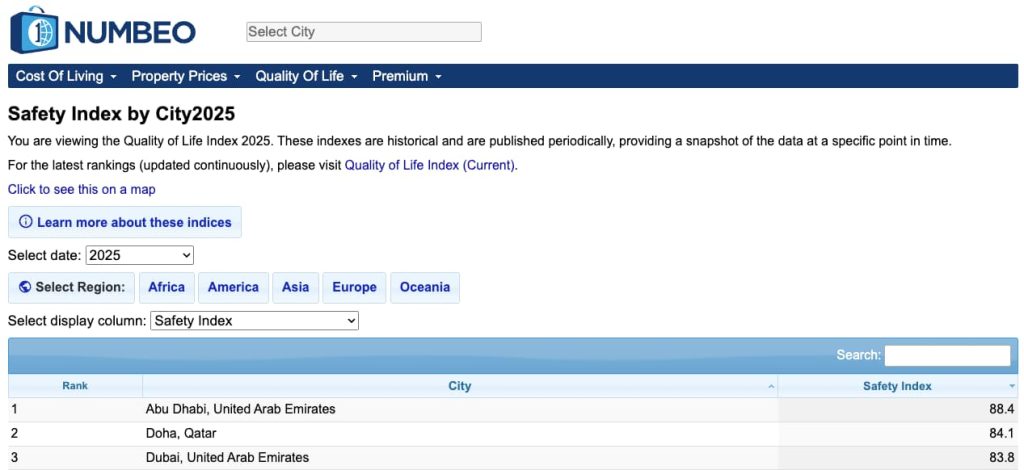This screenshot has width=1024, height=470.
Task: Expand the Premium menu
Action: click(407, 76)
